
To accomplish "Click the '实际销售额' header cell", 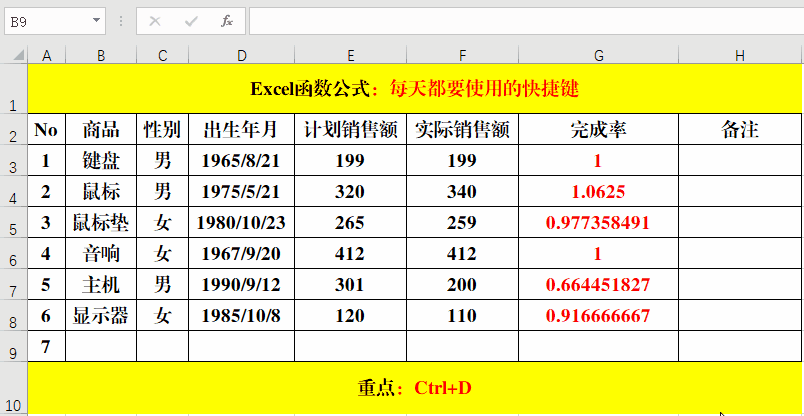I will [463, 130].
